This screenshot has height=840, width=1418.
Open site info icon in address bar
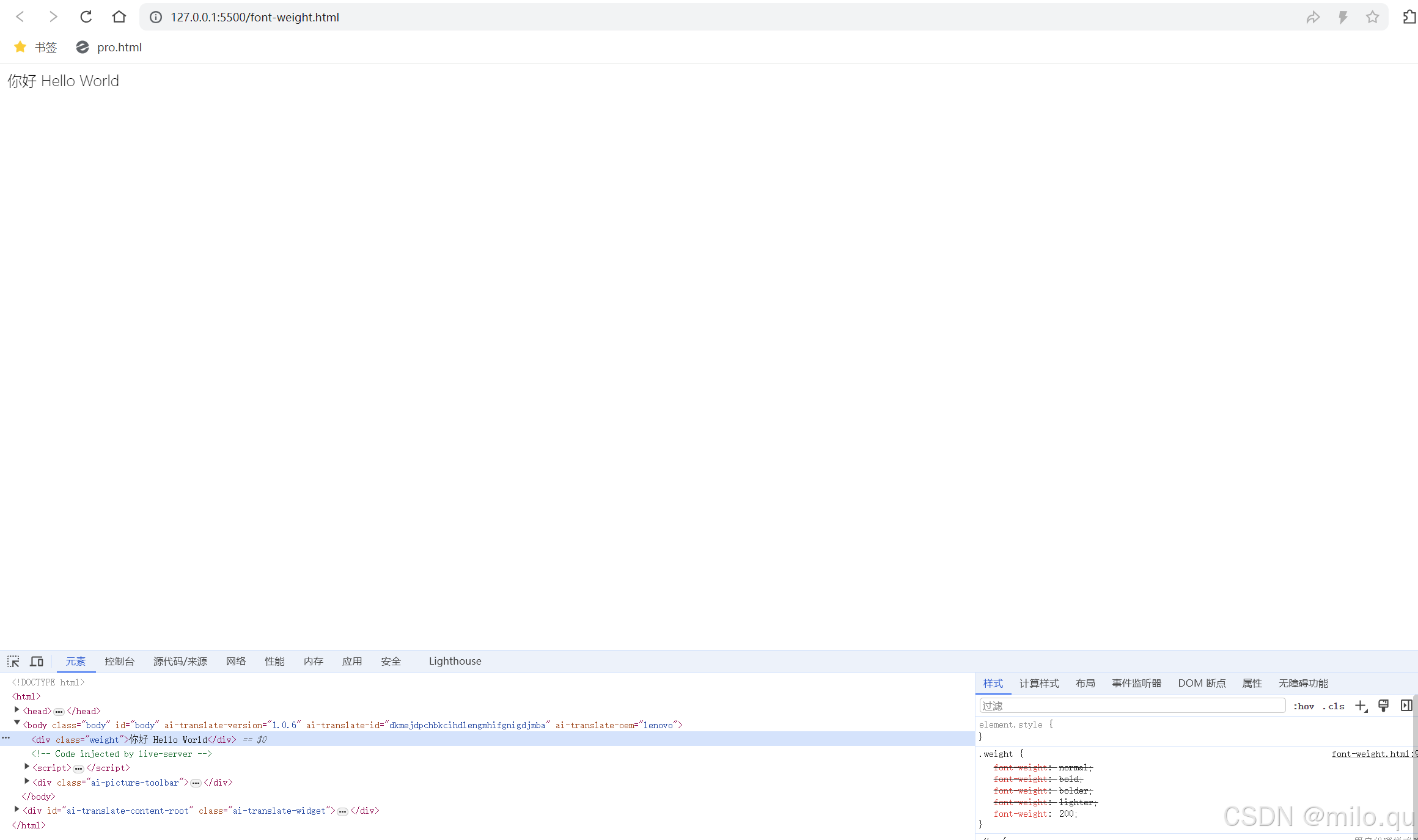pos(156,17)
